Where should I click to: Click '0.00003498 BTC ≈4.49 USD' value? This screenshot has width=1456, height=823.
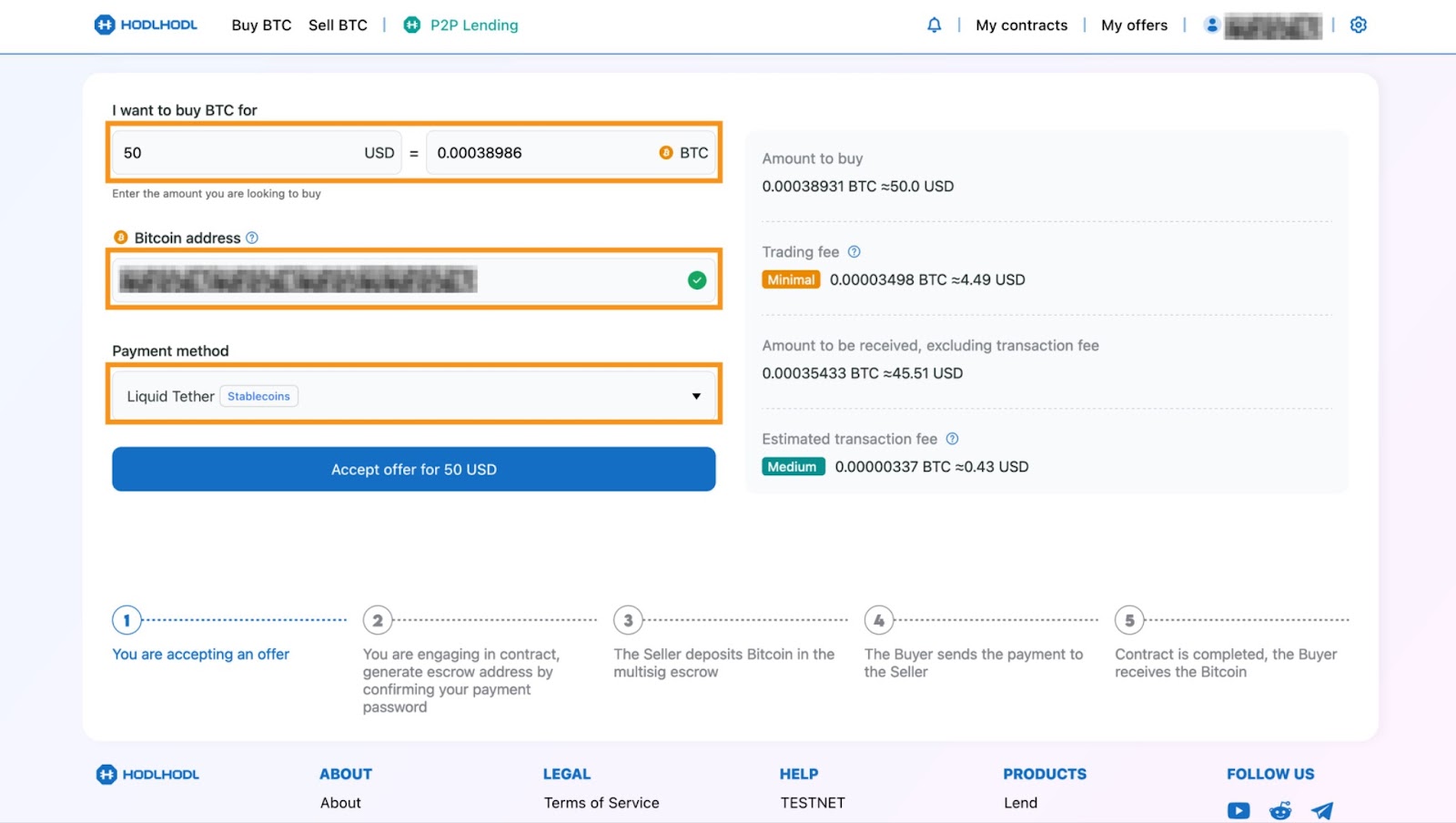[927, 279]
